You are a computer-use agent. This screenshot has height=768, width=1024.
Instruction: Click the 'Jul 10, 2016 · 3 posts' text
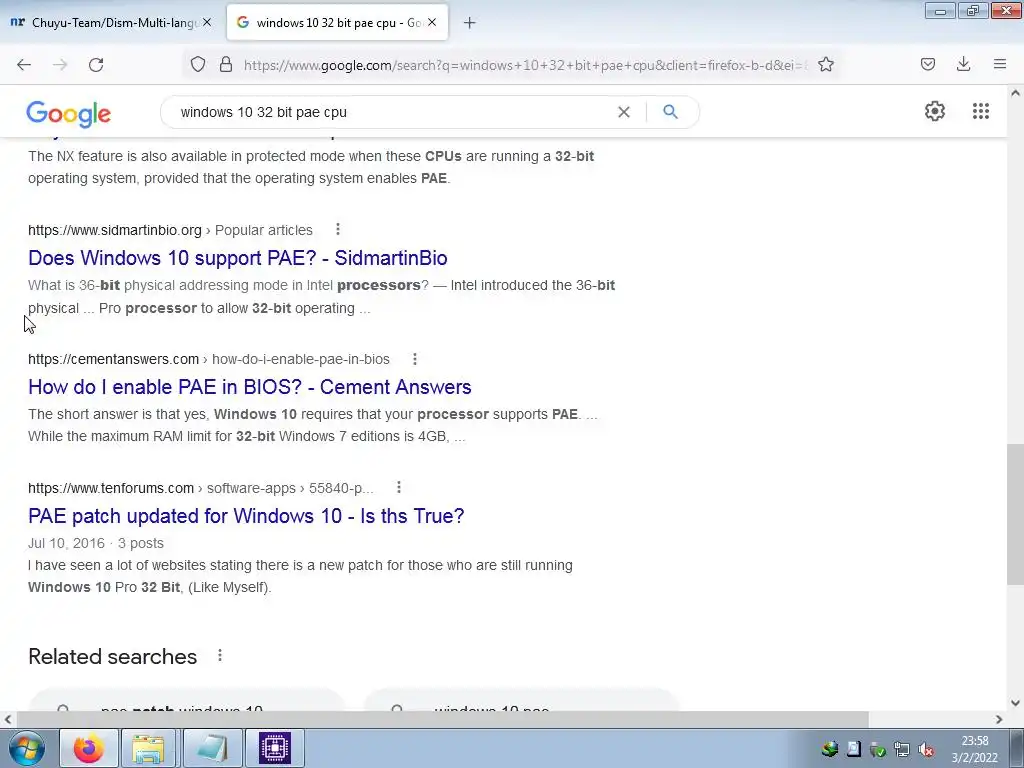pyautogui.click(x=96, y=543)
